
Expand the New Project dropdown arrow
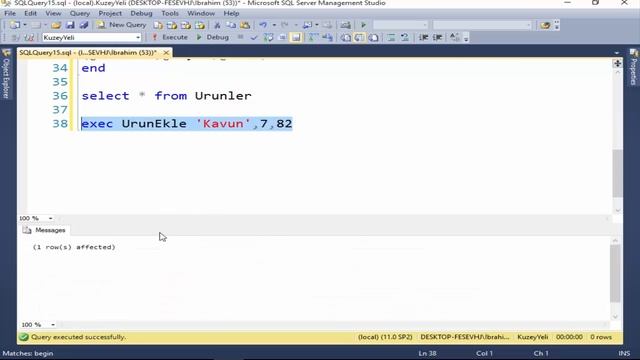pos(25,25)
